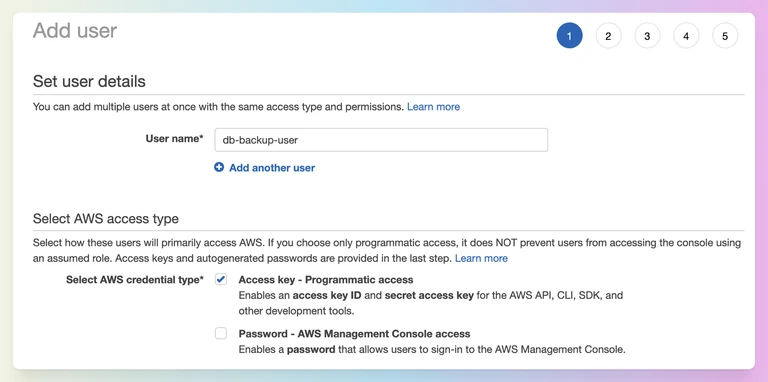Click the access key ID description text
The image size is (768, 382).
coord(431,303)
